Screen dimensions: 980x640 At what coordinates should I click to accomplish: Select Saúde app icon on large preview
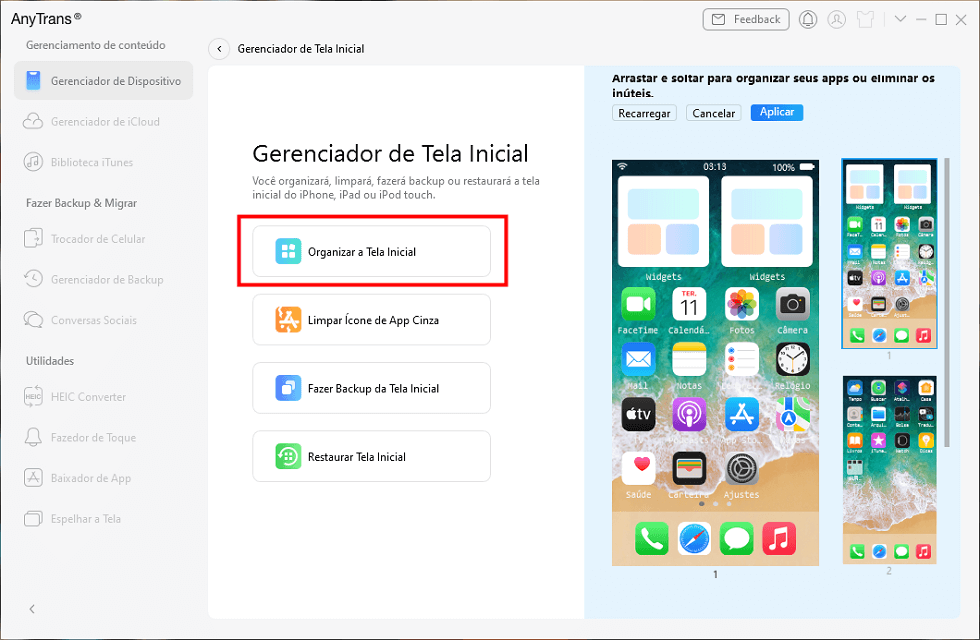[638, 469]
